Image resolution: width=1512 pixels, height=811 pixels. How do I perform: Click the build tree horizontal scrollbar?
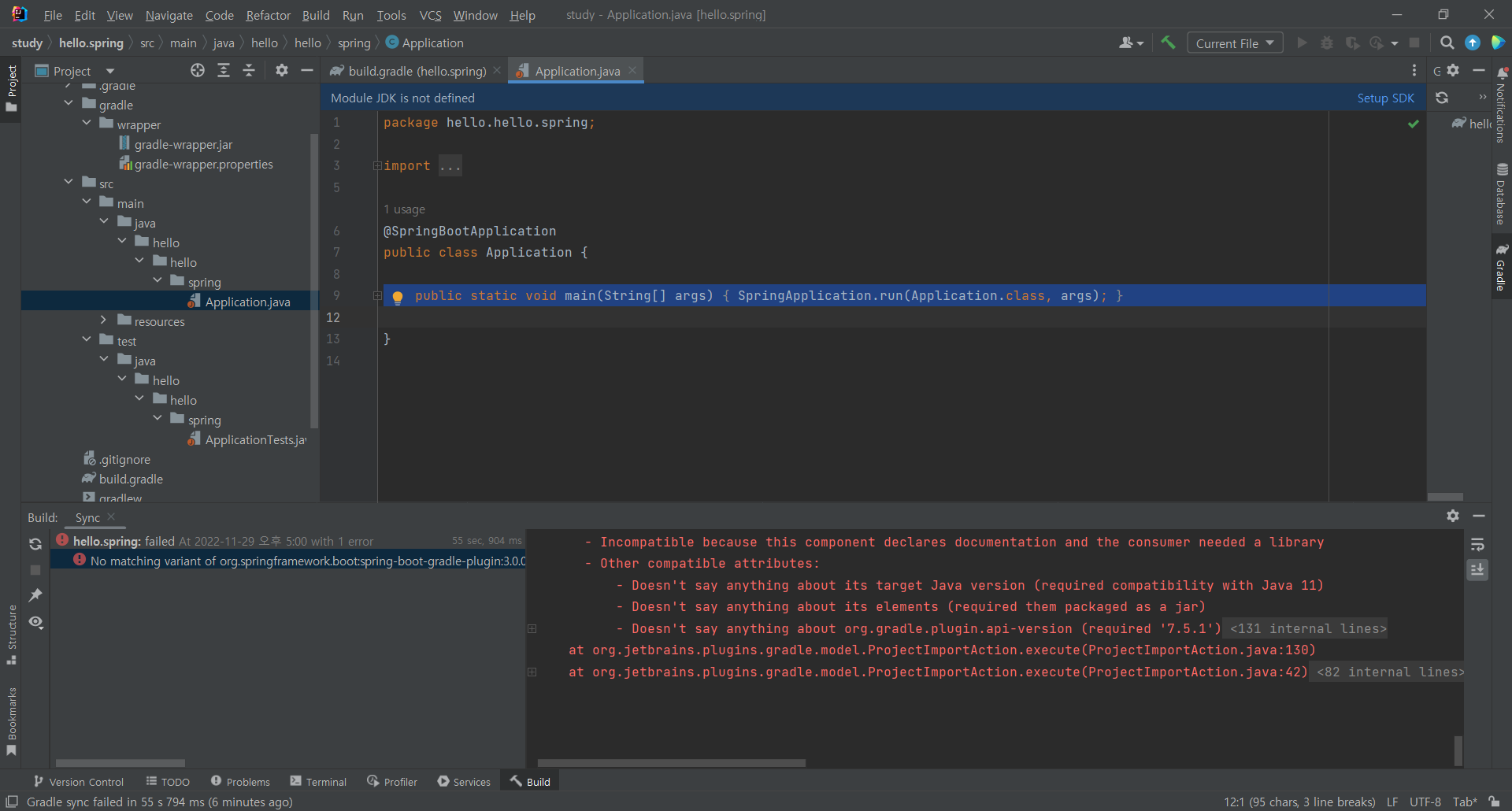click(120, 763)
